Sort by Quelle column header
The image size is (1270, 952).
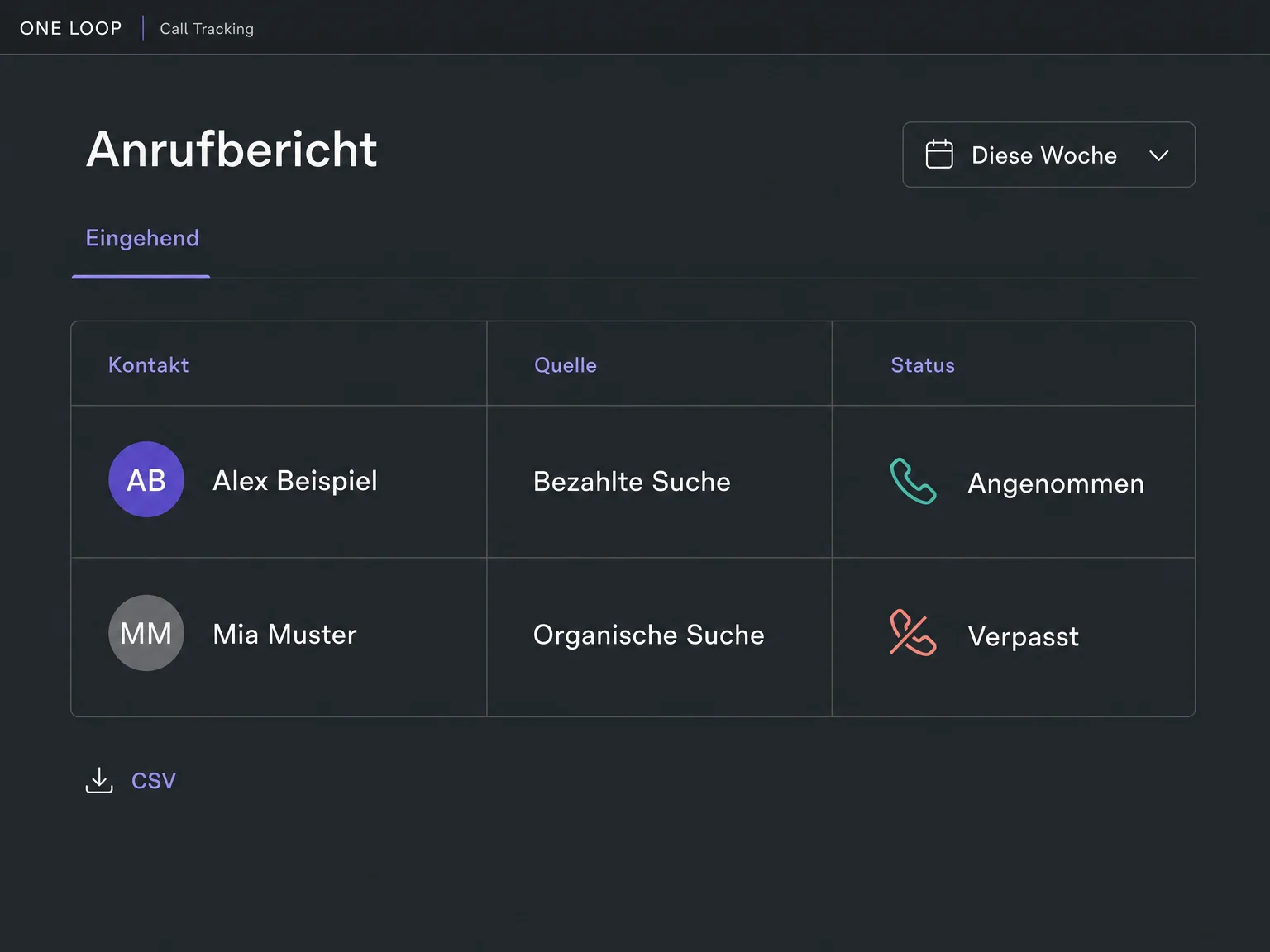[566, 365]
